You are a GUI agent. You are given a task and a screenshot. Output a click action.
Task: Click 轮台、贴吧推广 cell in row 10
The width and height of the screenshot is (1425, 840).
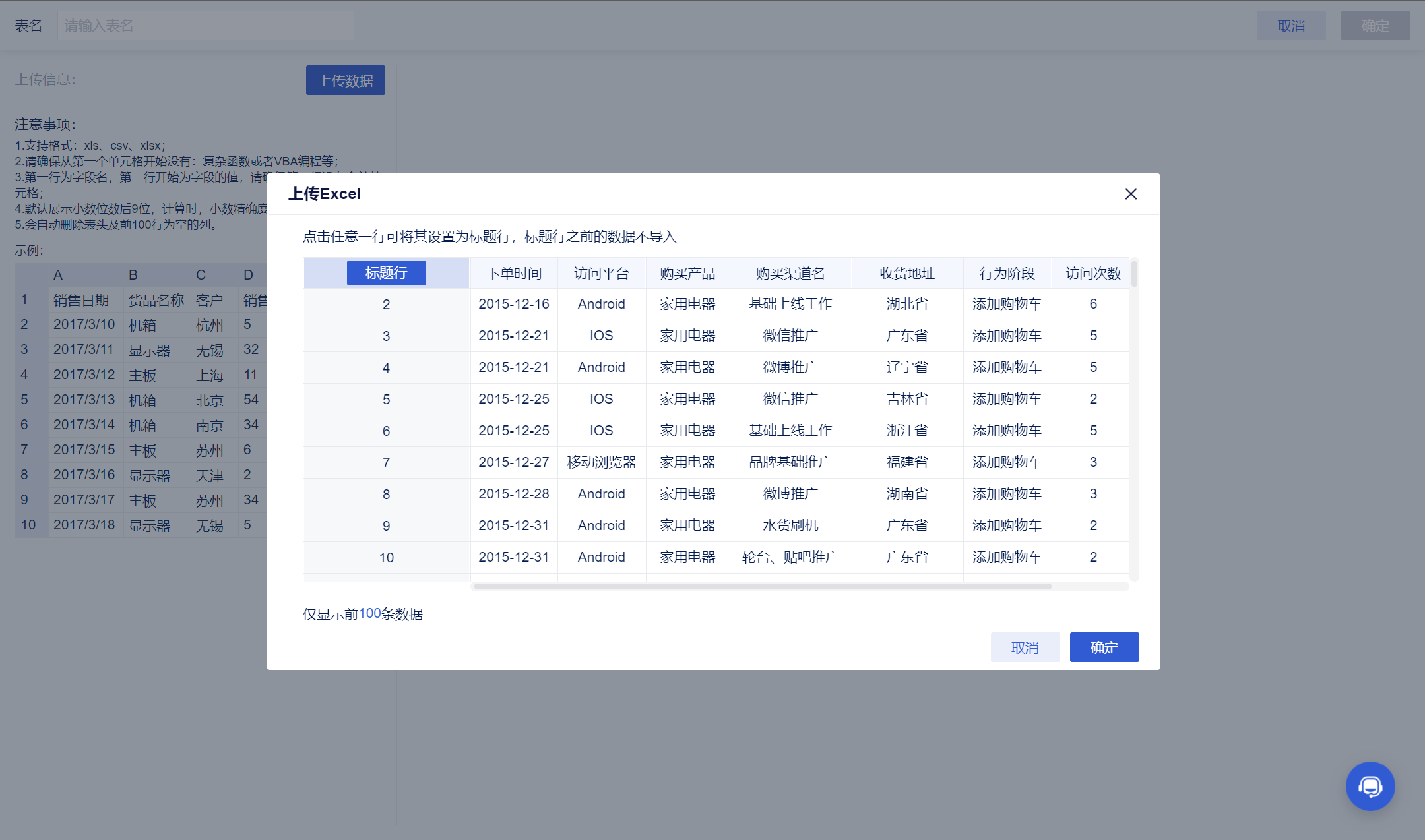click(x=790, y=558)
